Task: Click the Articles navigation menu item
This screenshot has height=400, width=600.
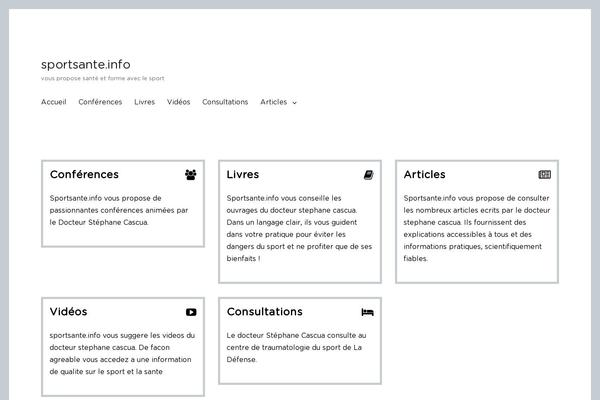Action: (x=274, y=102)
